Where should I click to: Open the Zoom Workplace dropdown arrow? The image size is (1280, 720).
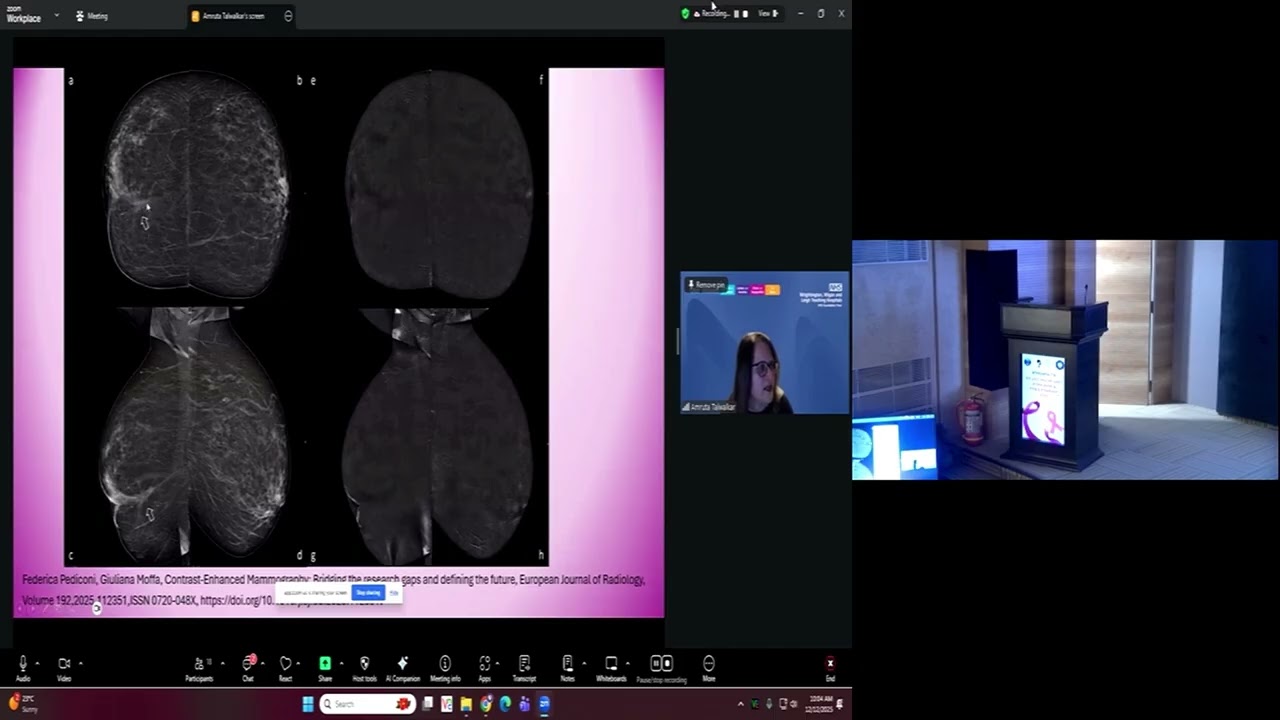coord(57,15)
